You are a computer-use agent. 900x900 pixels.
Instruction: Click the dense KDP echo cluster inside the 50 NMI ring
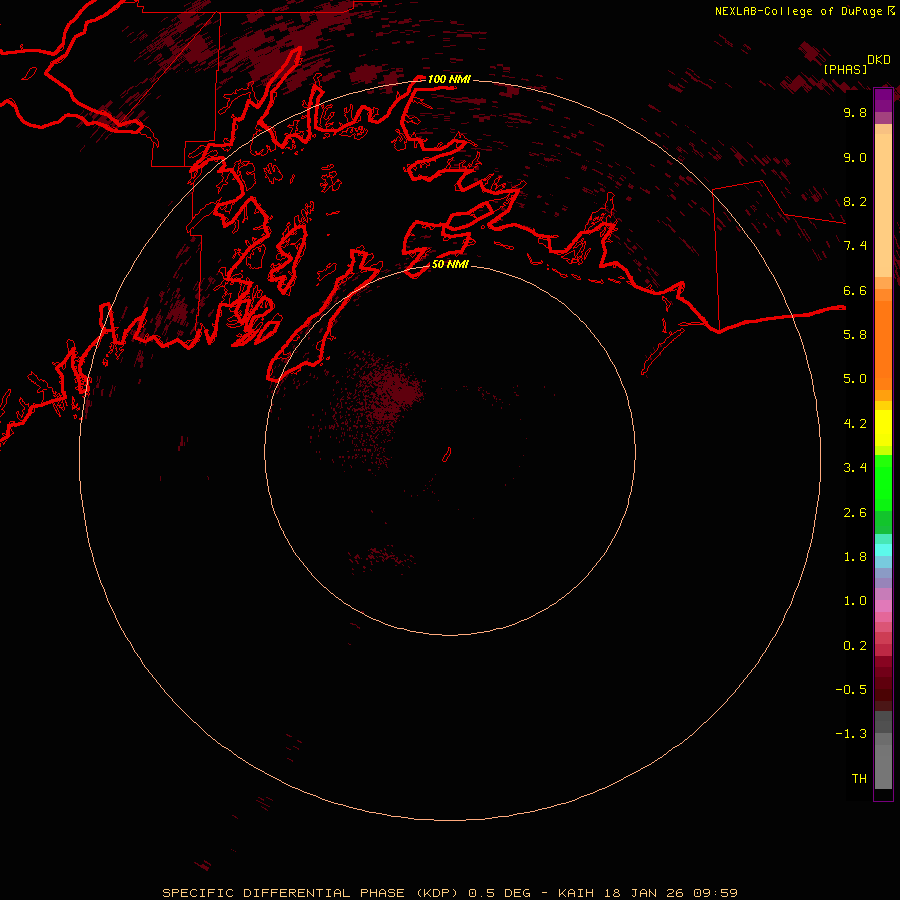point(398,392)
